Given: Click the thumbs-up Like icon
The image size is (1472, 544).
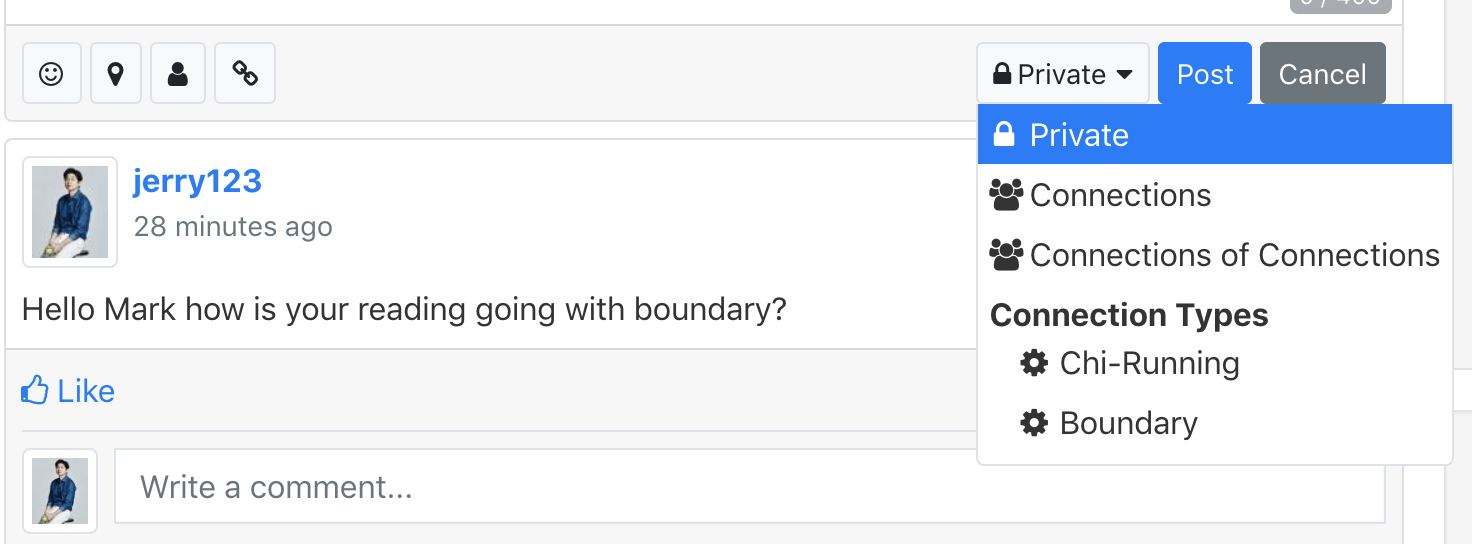Looking at the screenshot, I should pyautogui.click(x=35, y=390).
